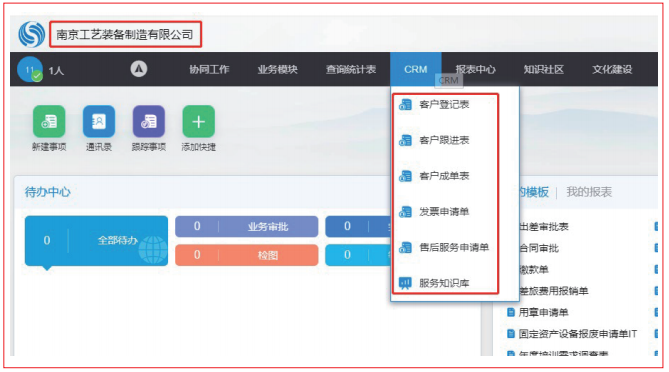Screen dimensions: 669x372
Task: Open the 协同工作 navigation item
Action: click(209, 69)
